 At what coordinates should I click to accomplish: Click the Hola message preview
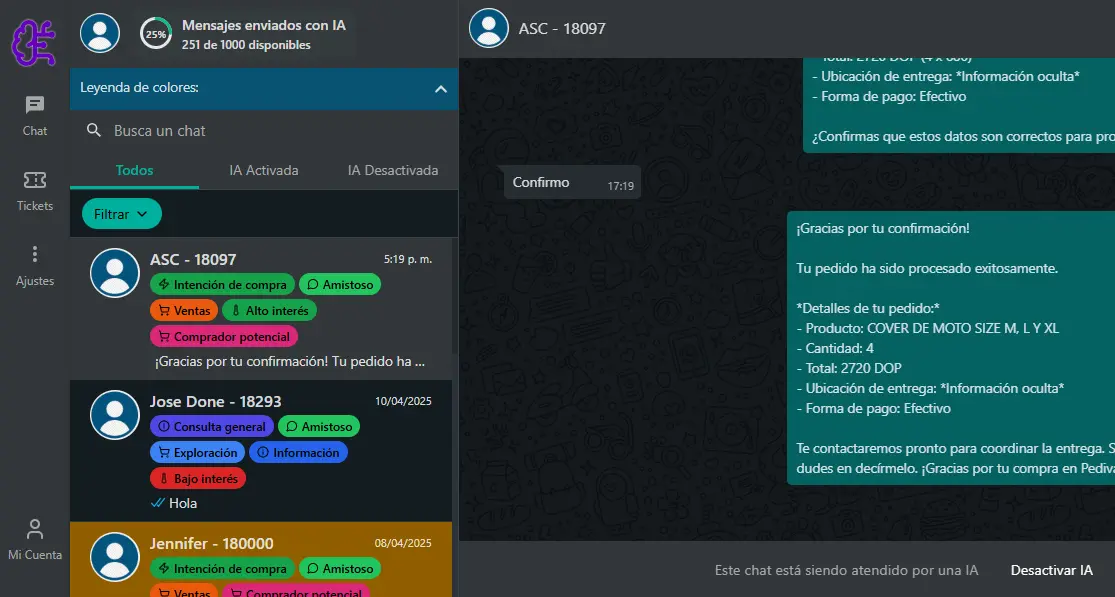click(183, 503)
